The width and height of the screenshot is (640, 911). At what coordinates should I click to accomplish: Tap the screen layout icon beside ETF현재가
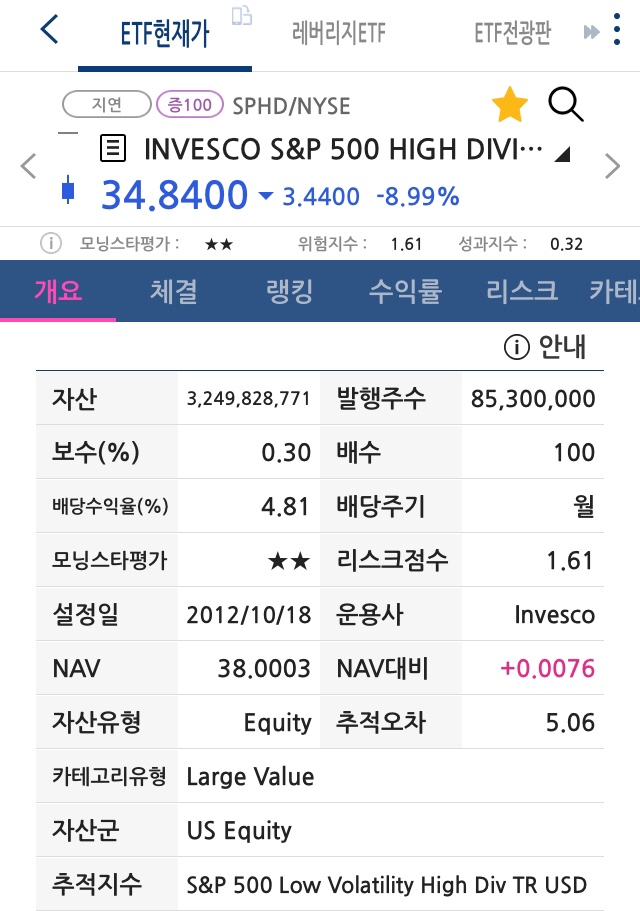(x=242, y=16)
